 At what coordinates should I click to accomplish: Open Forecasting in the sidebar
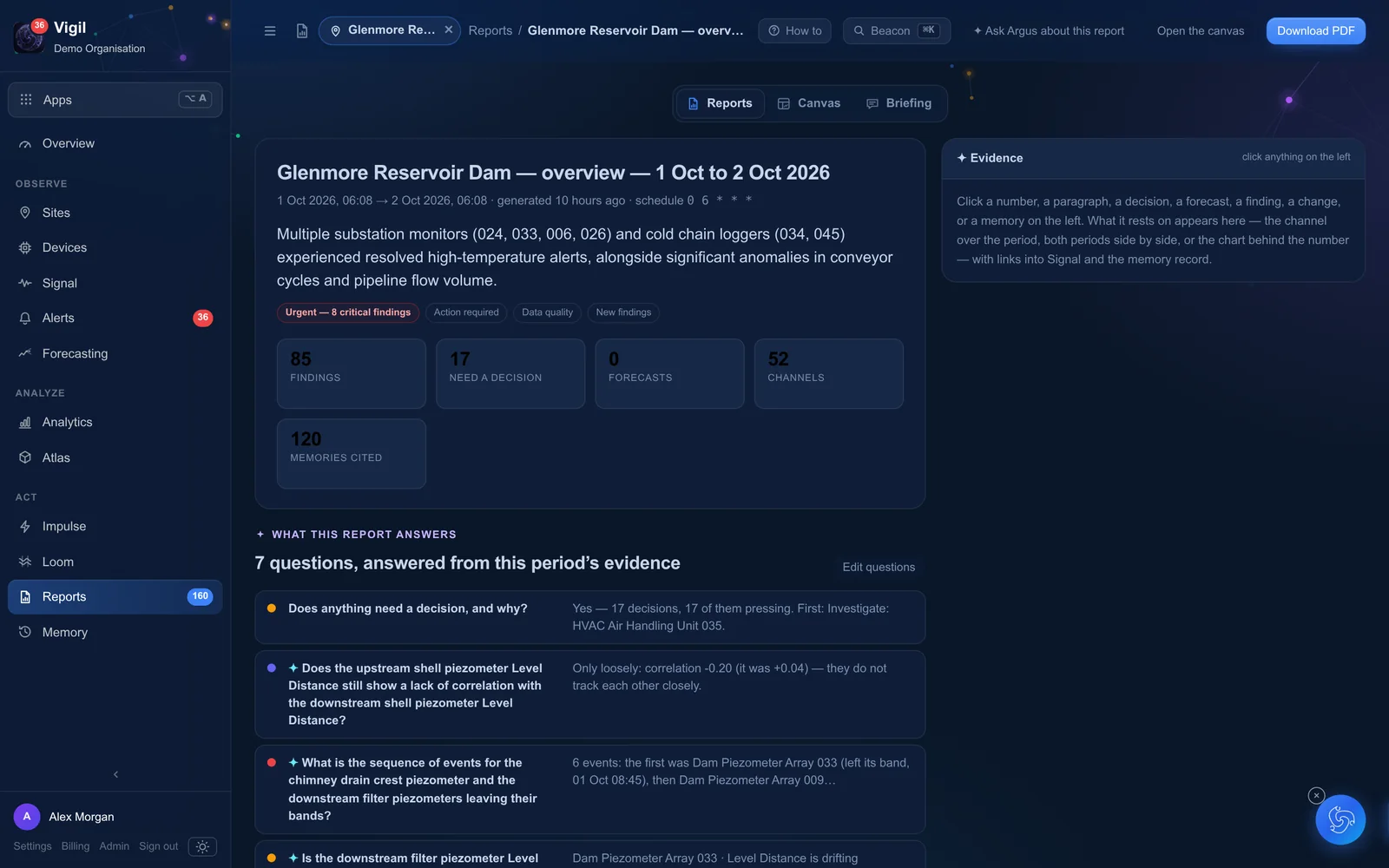pyautogui.click(x=115, y=353)
